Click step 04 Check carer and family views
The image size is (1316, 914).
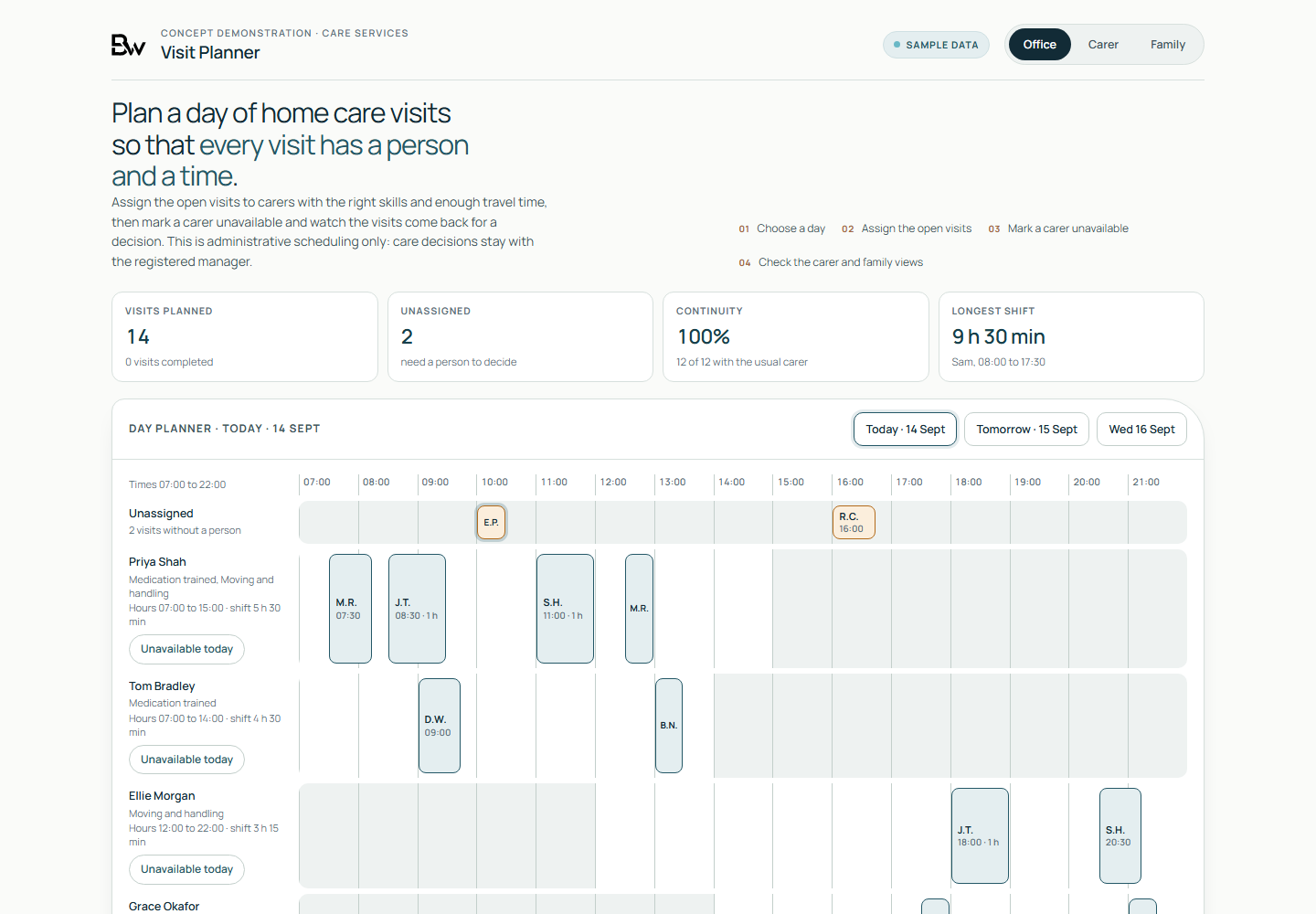(831, 262)
